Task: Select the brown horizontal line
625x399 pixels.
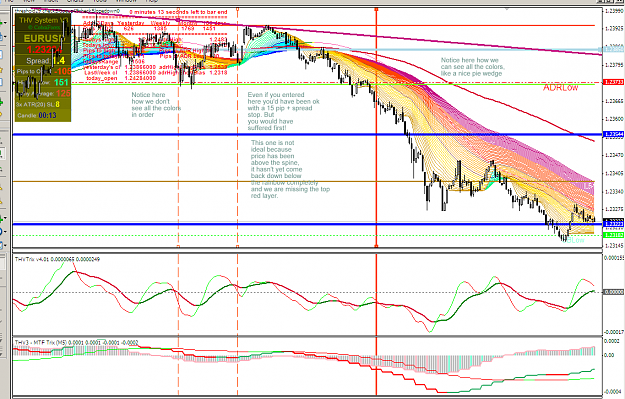Action: (x=303, y=182)
